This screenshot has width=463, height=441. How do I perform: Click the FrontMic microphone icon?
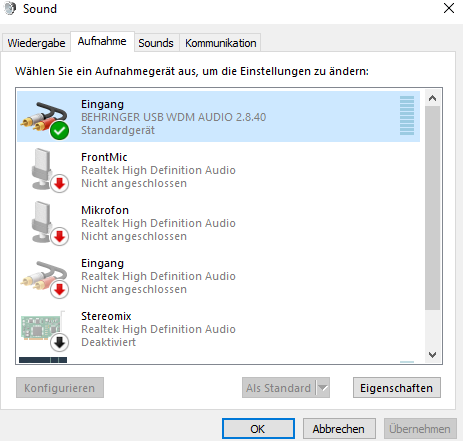(x=47, y=171)
